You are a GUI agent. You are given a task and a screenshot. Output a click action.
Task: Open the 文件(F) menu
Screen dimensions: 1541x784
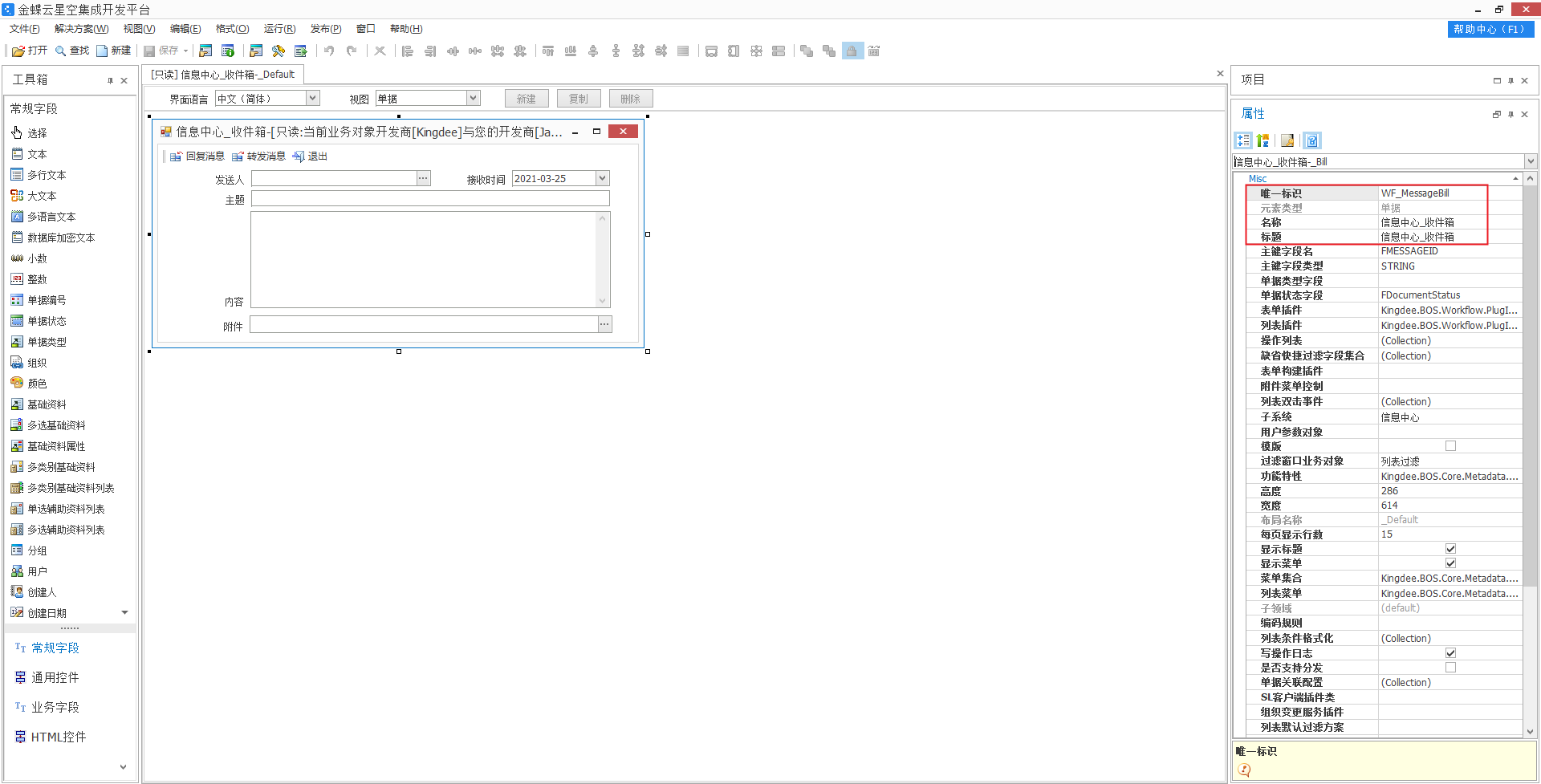pos(25,29)
